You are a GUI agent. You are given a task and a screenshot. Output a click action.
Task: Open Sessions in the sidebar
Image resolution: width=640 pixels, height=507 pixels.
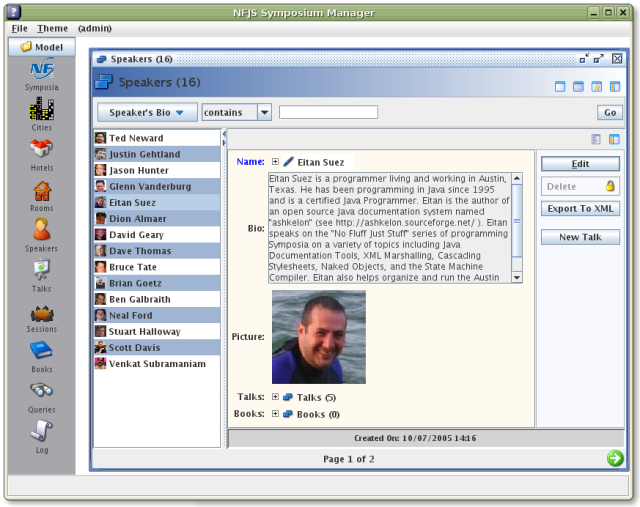pyautogui.click(x=42, y=312)
